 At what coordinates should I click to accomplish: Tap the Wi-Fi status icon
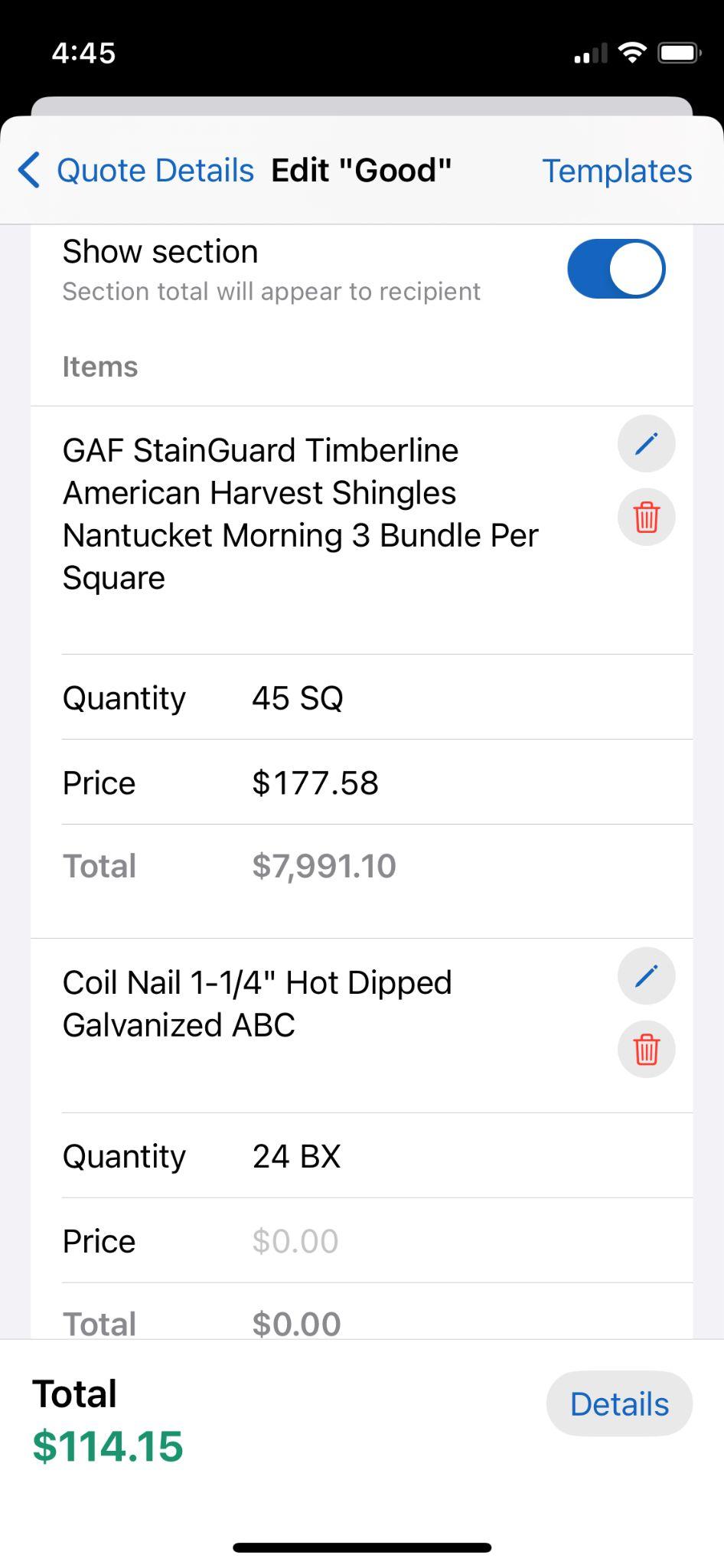click(x=632, y=53)
